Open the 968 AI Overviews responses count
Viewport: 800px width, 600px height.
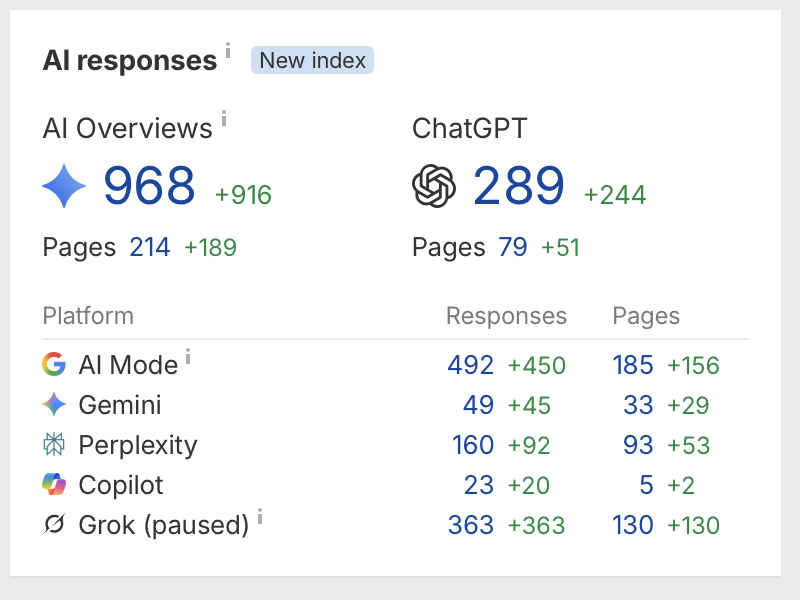(149, 185)
